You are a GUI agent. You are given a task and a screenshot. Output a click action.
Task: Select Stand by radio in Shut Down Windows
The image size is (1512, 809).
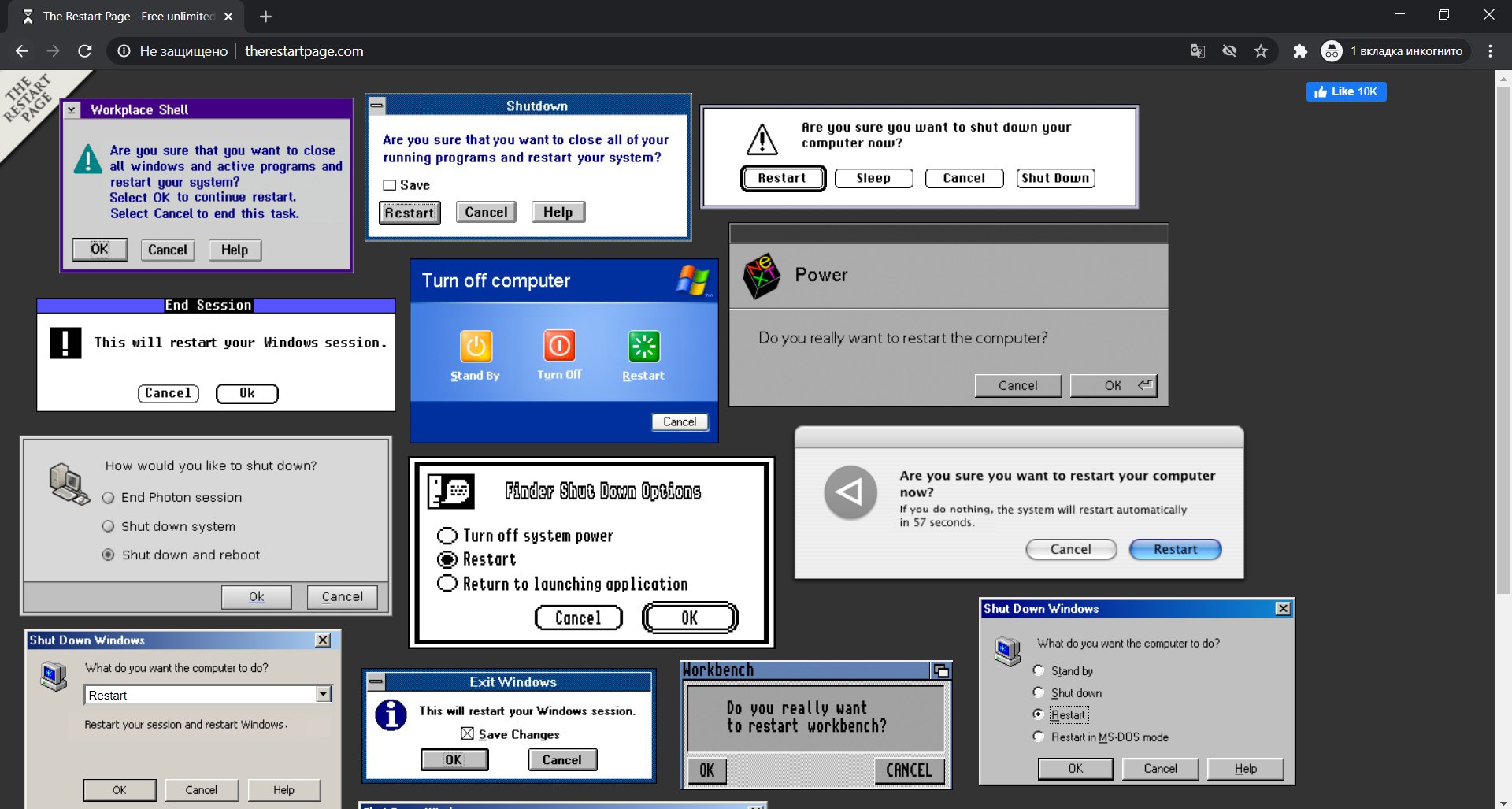coord(1039,670)
